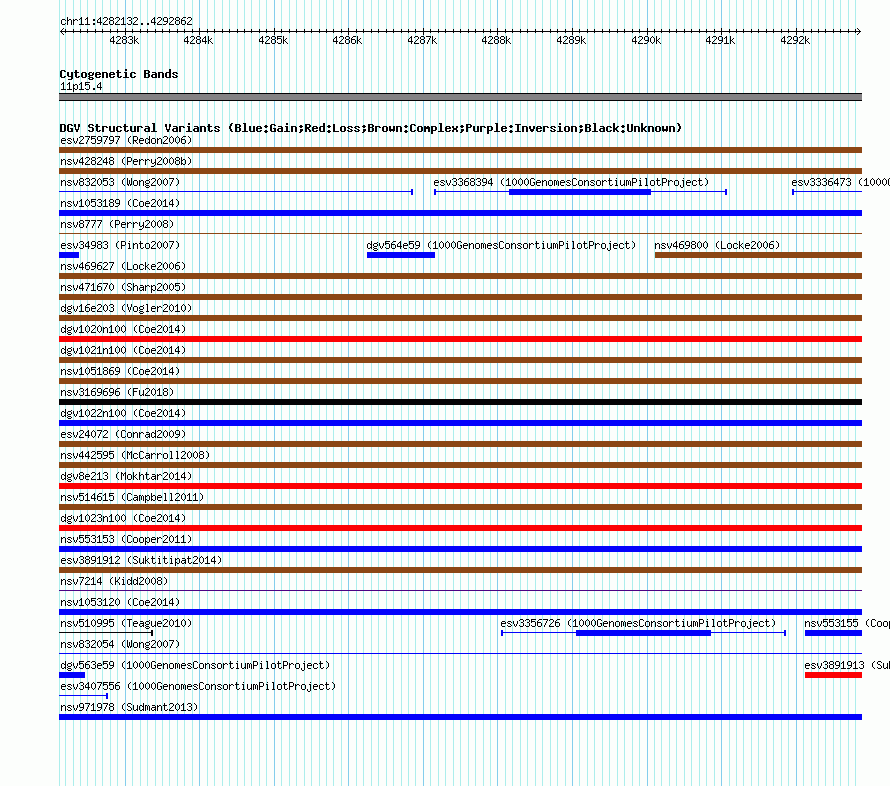This screenshot has width=890, height=786.
Task: Click dgv1021n100 (Coe2014) label
Action: (123, 350)
